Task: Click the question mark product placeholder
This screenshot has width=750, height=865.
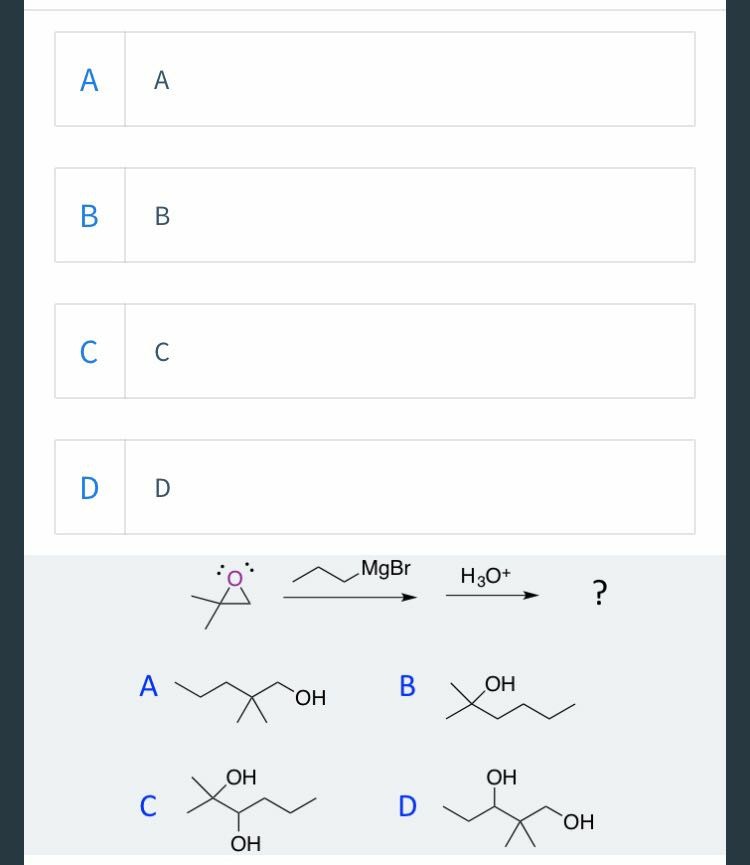Action: tap(599, 593)
